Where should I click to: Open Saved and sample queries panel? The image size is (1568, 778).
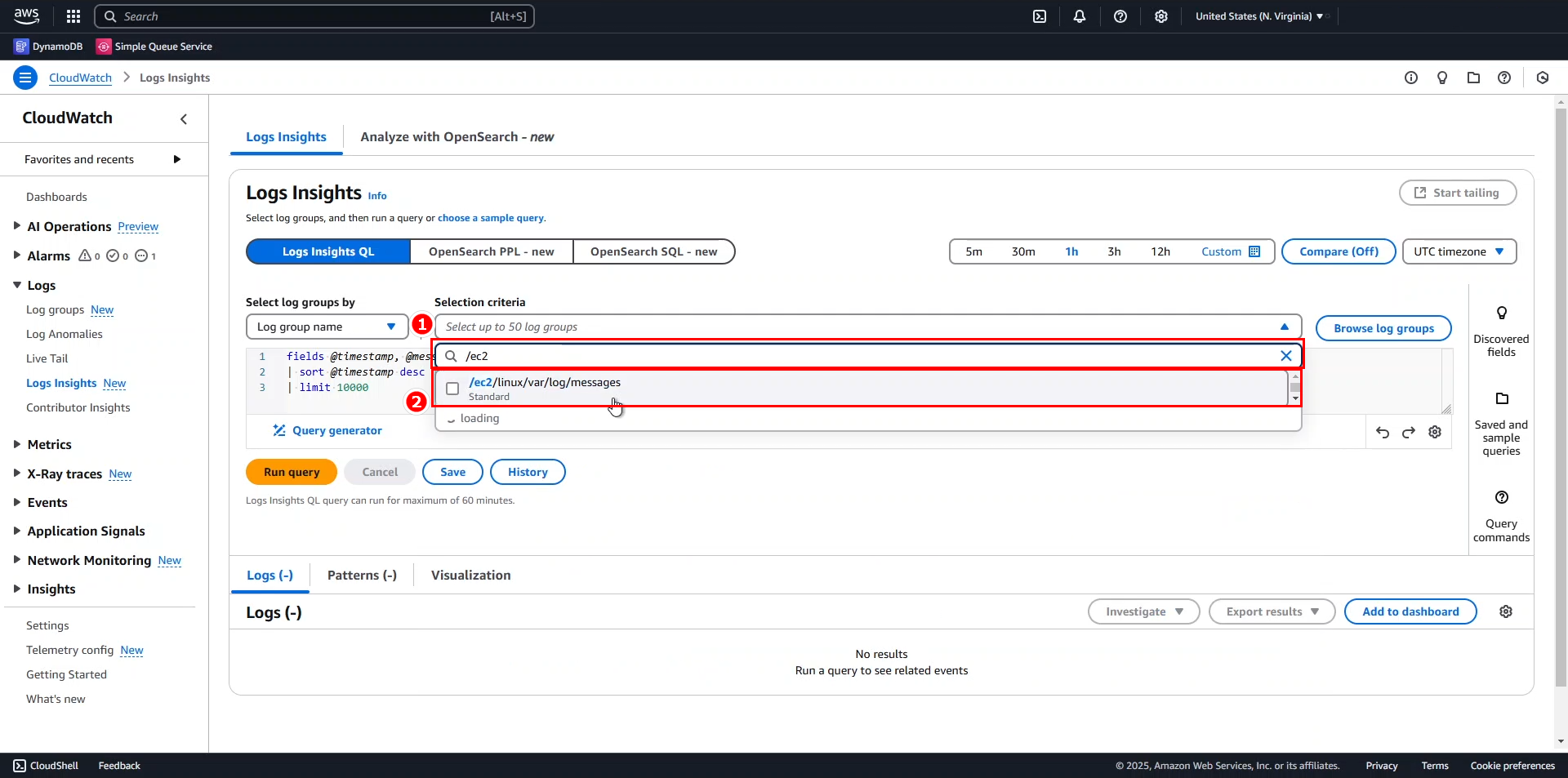click(x=1501, y=423)
